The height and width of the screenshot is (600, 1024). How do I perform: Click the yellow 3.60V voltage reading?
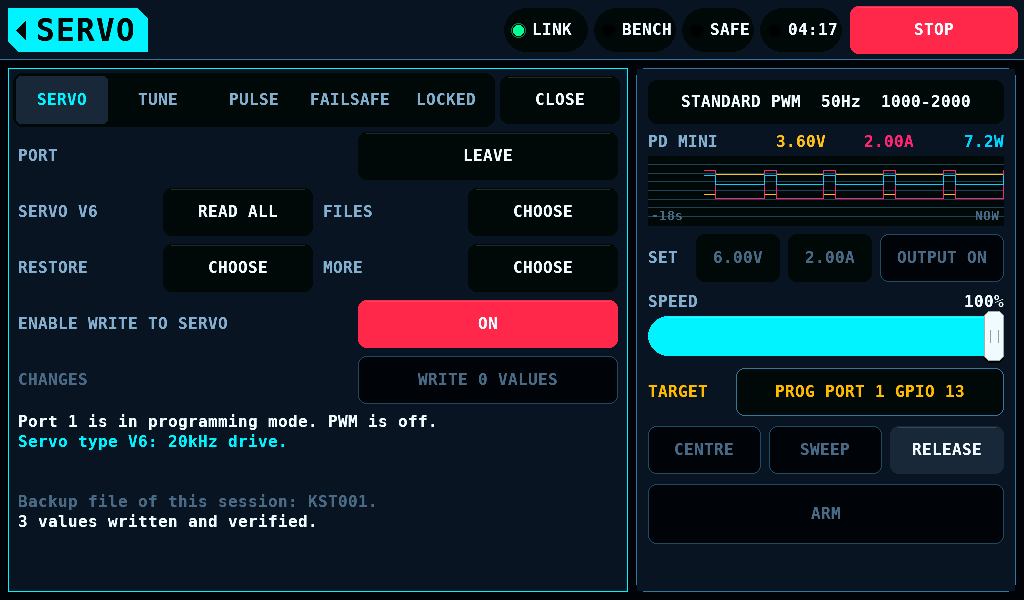pos(800,142)
